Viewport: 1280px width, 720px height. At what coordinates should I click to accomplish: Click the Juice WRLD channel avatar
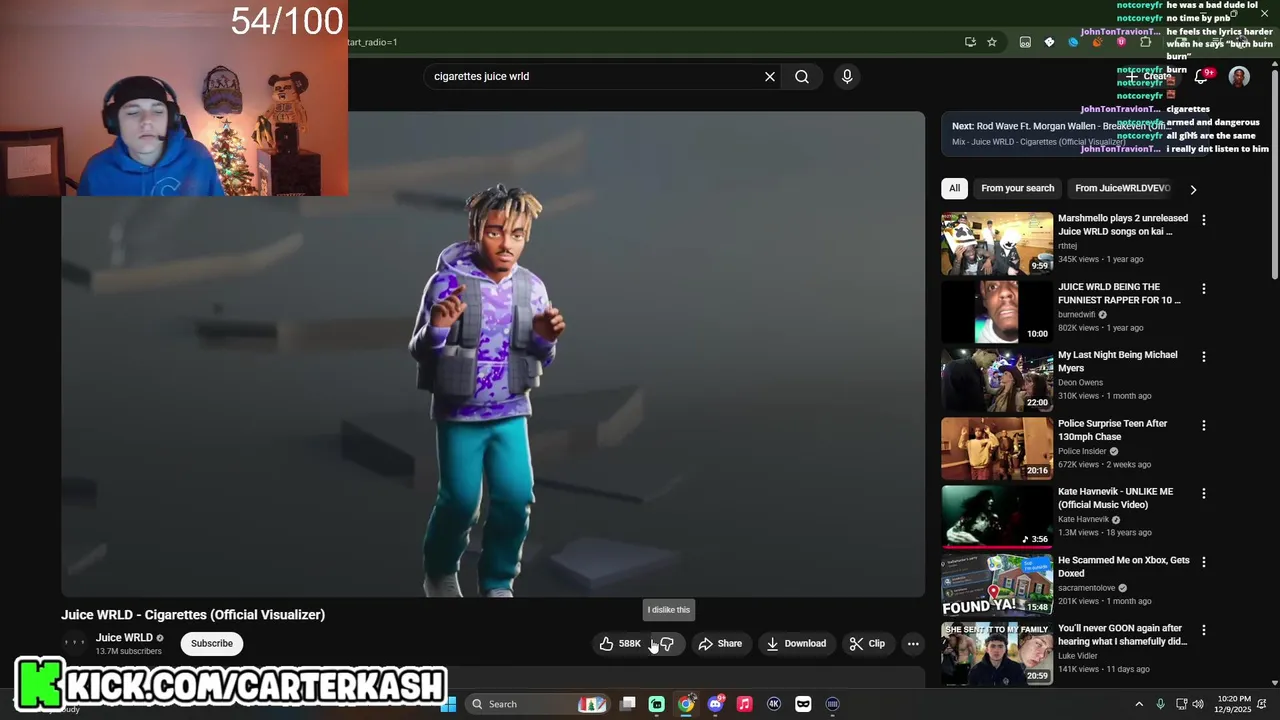tap(75, 643)
